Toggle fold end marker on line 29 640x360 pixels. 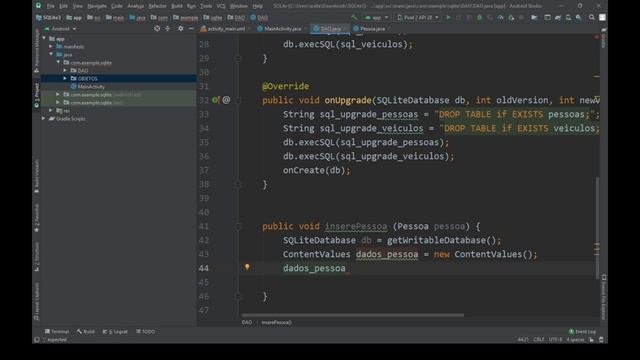(x=238, y=58)
